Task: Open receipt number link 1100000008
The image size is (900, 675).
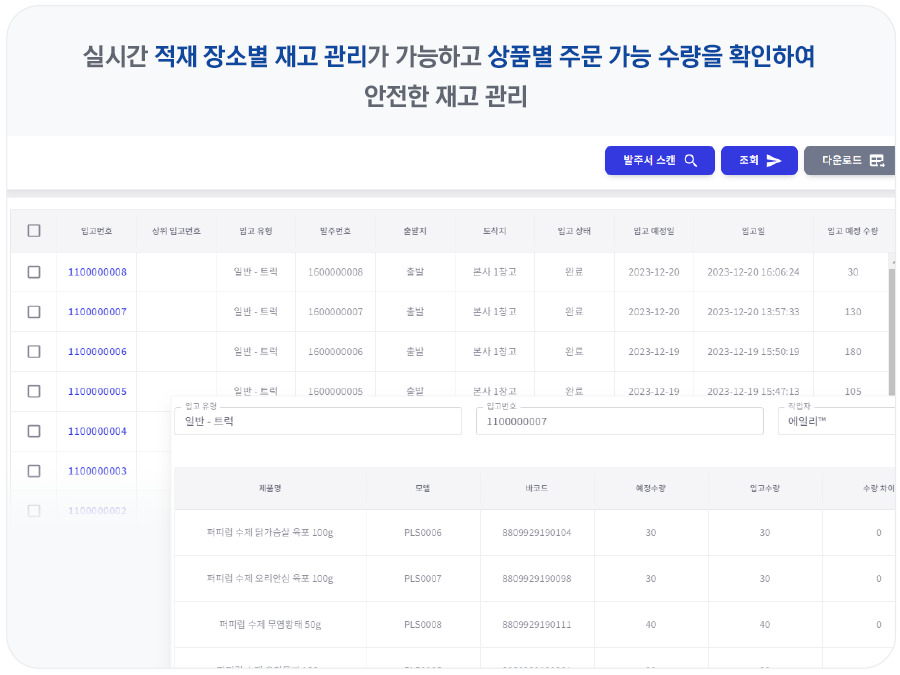Action: coord(97,272)
